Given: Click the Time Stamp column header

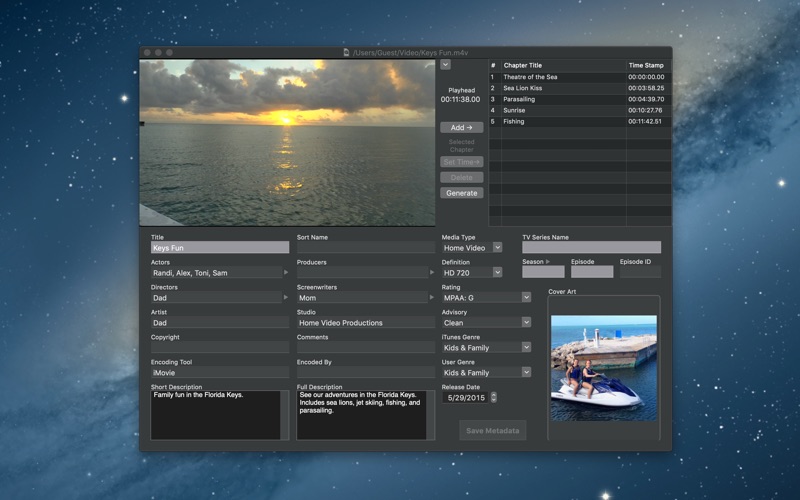Looking at the screenshot, I should click(646, 65).
